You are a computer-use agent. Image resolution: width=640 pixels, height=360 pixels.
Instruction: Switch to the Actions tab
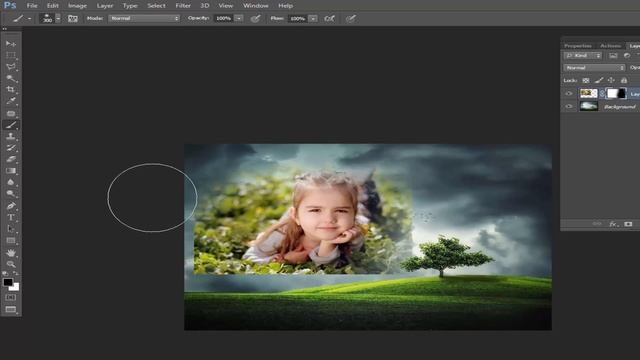[x=611, y=46]
